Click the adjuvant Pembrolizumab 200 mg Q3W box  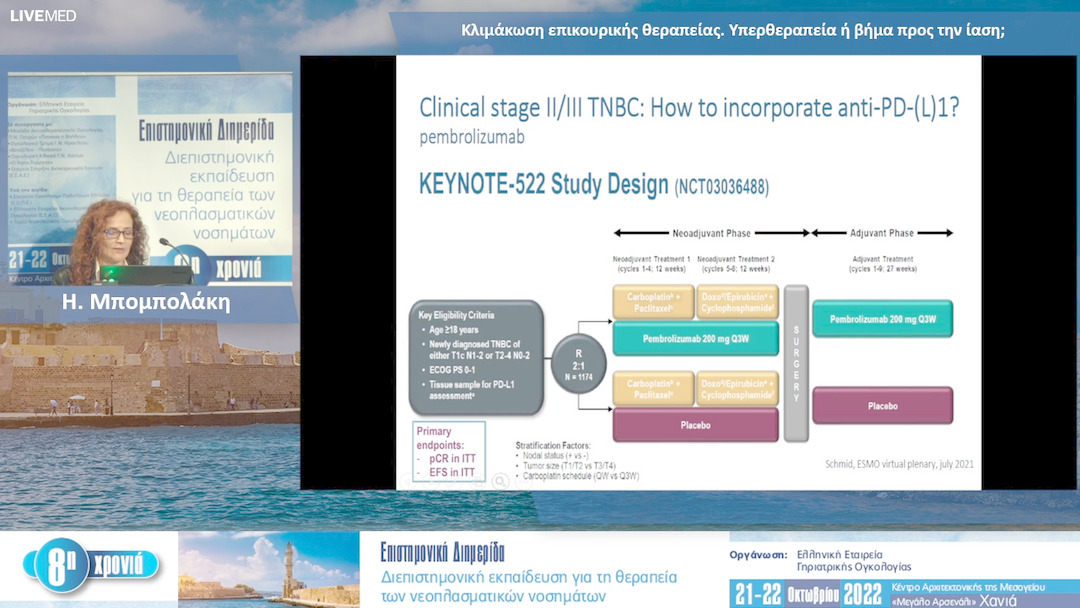(882, 319)
